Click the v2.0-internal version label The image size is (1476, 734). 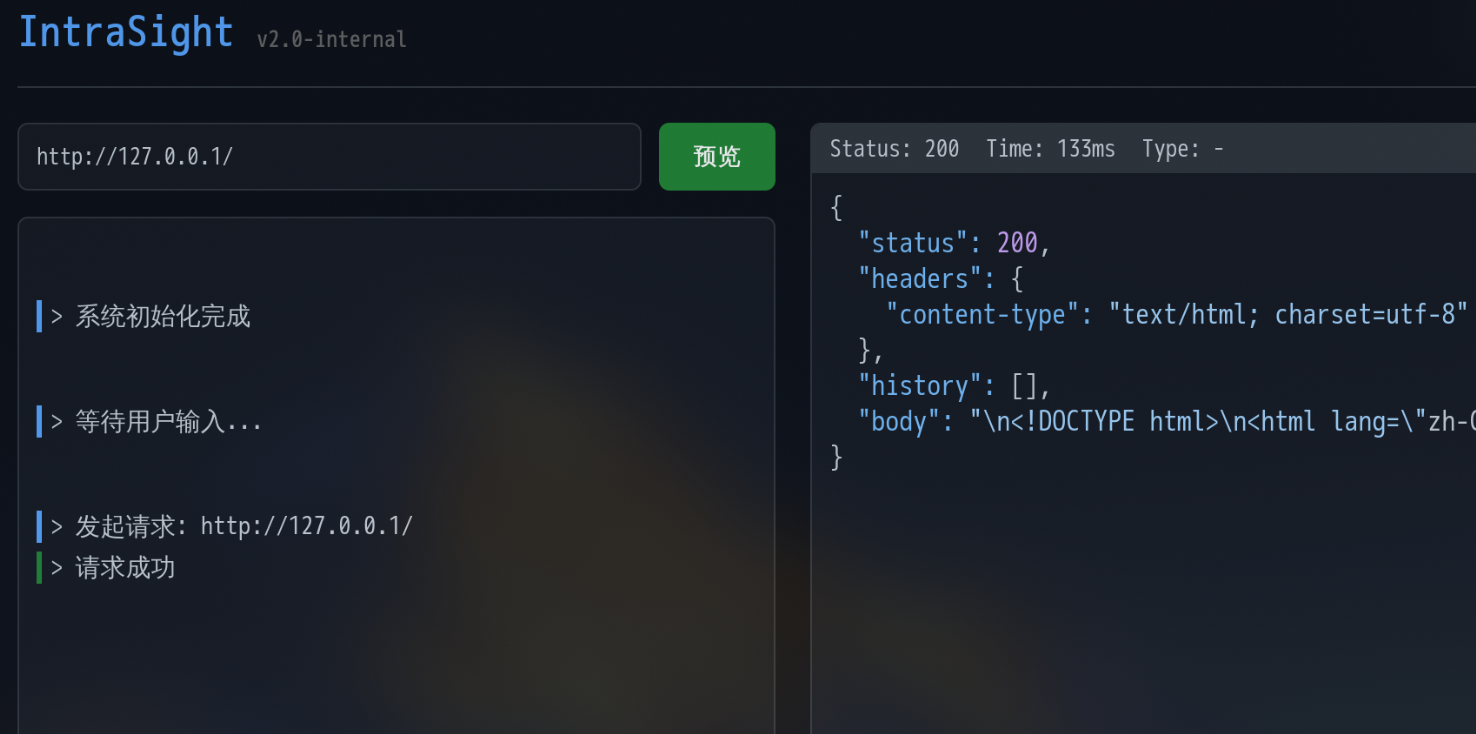(331, 40)
